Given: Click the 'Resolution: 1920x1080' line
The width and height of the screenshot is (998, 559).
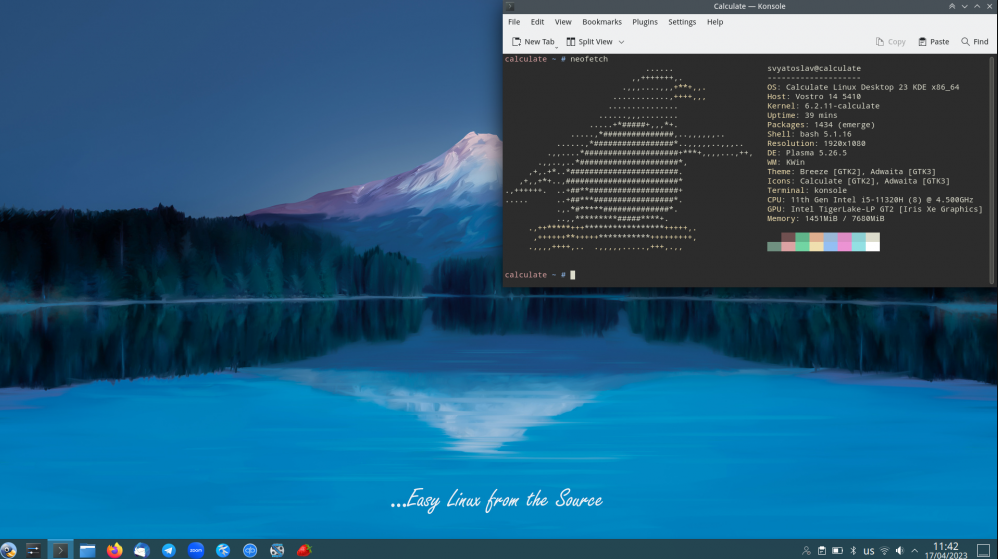Looking at the screenshot, I should pyautogui.click(x=816, y=143).
